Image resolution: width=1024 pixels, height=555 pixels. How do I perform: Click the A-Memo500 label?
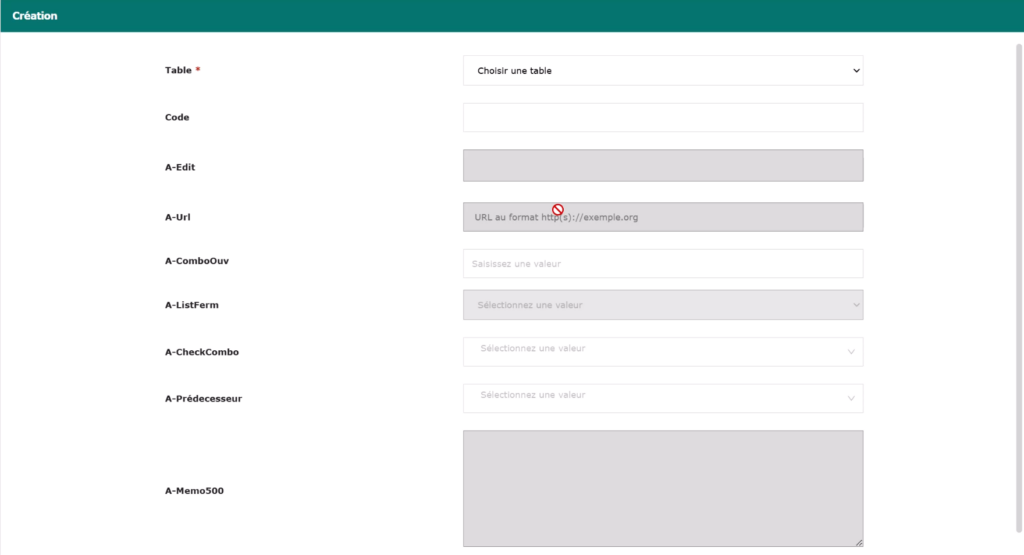coord(194,491)
